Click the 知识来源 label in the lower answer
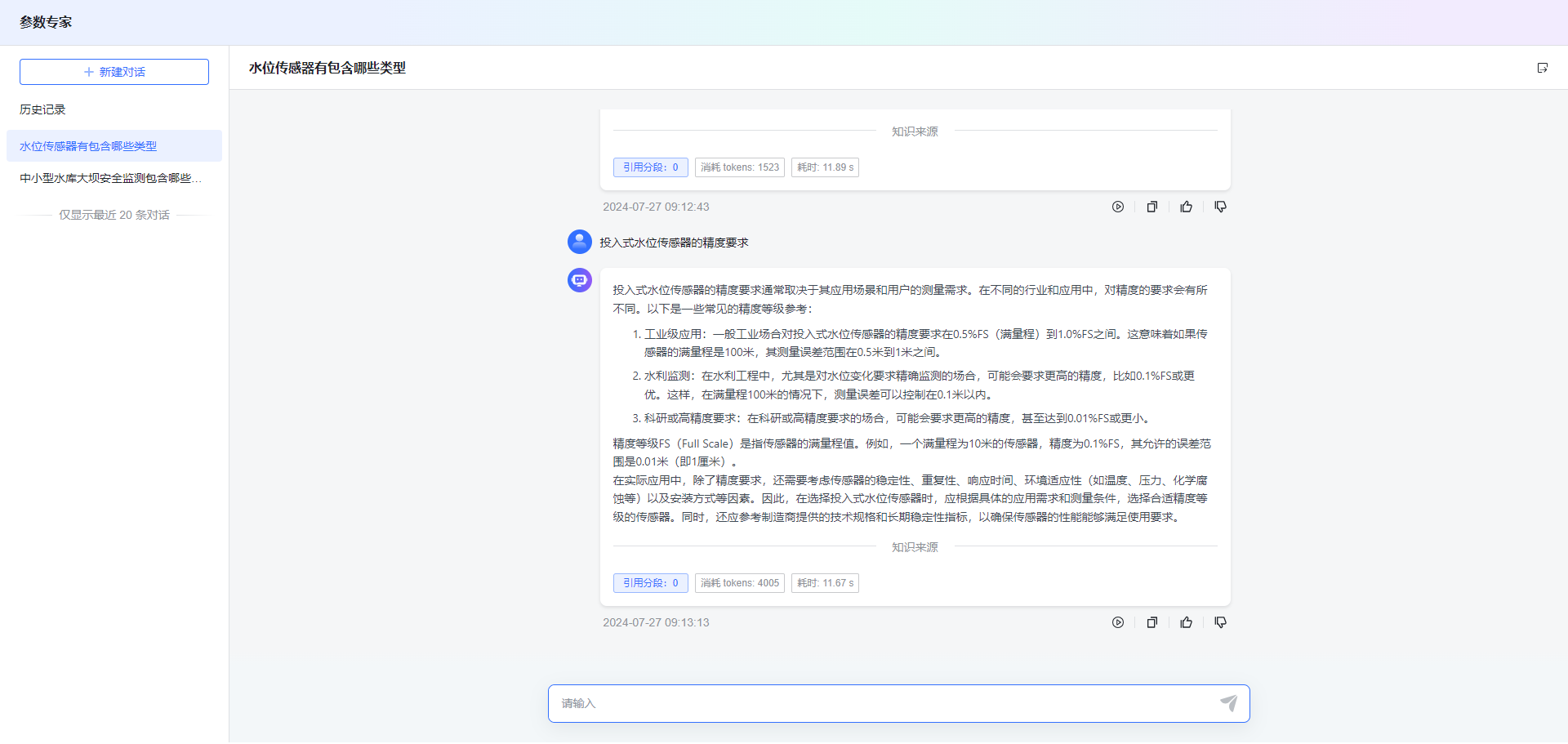The width and height of the screenshot is (1568, 744). coord(915,547)
